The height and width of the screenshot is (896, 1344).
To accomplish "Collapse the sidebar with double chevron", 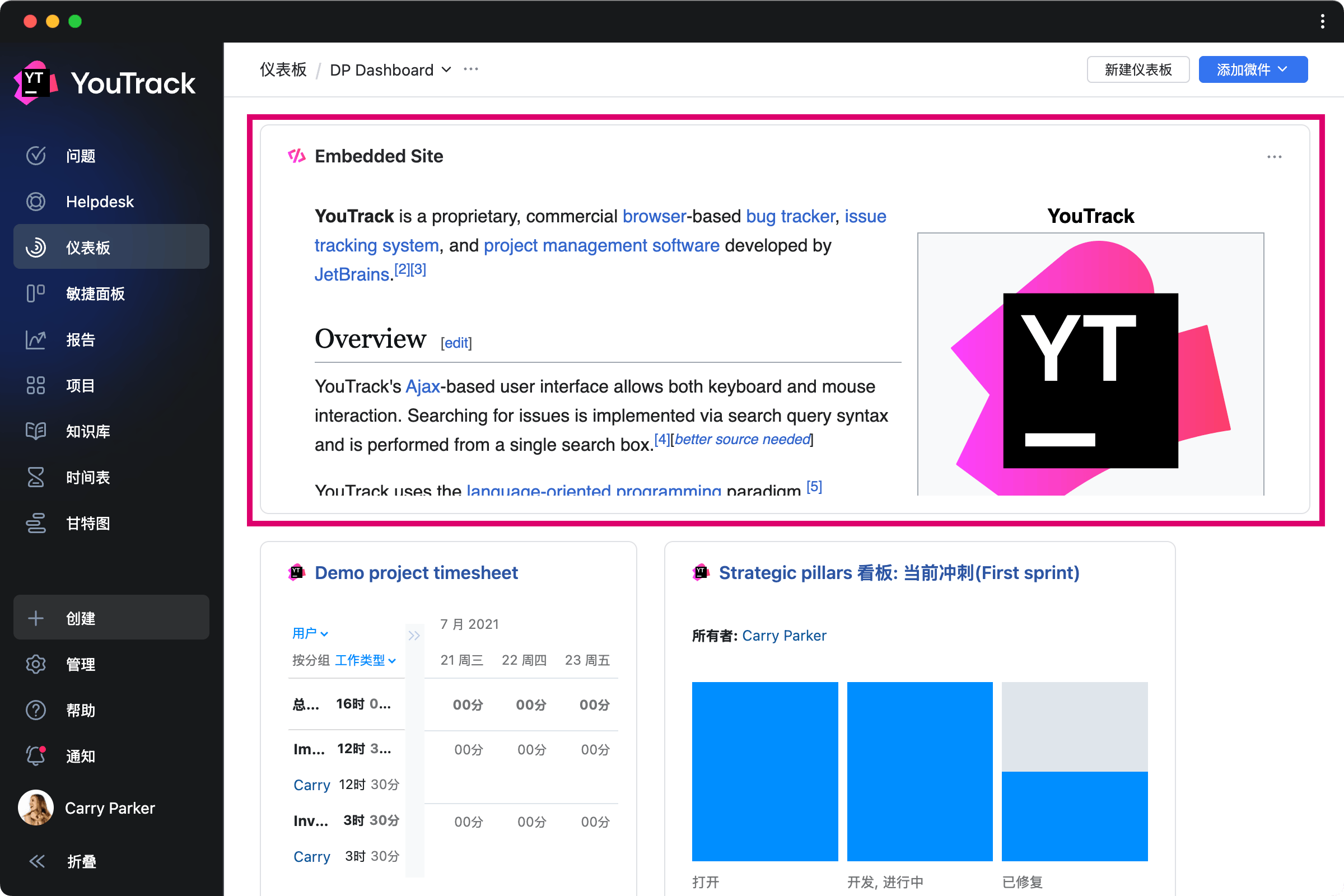I will (x=37, y=861).
